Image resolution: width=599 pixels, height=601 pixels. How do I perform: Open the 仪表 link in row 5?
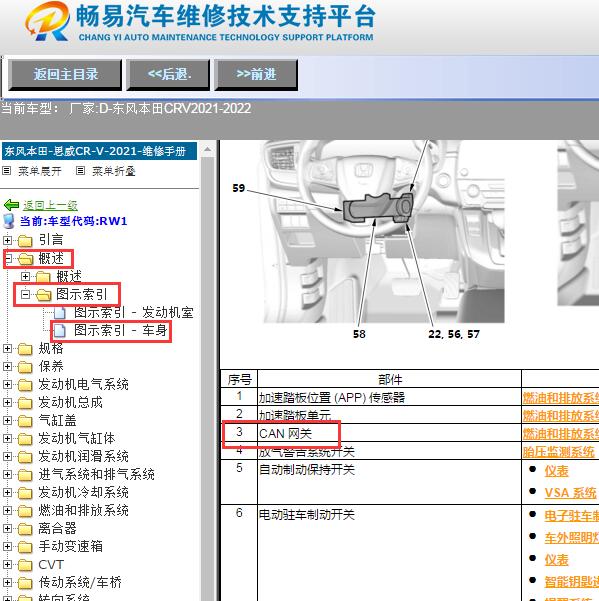click(x=556, y=471)
